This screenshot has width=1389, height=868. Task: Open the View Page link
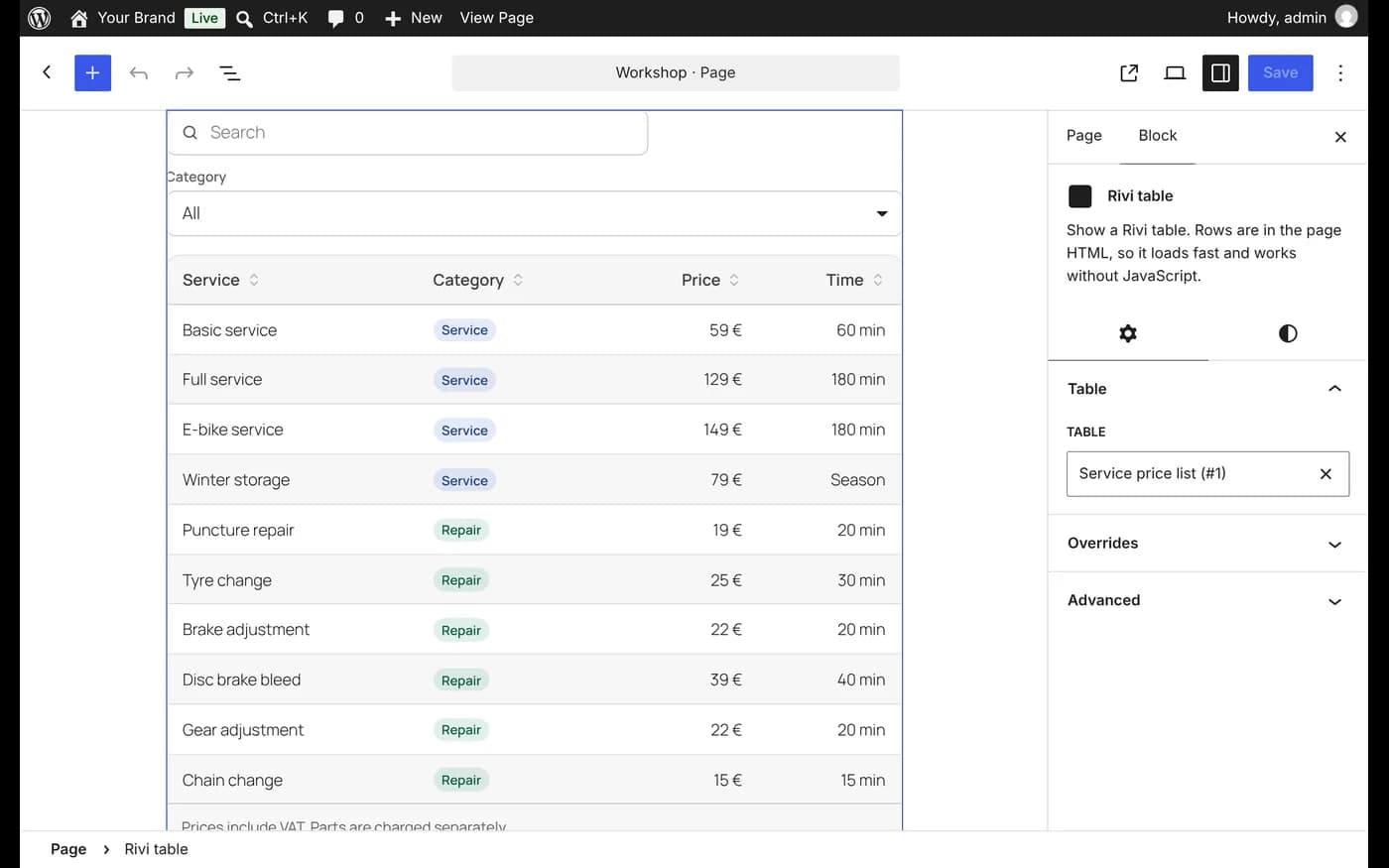pos(497,18)
